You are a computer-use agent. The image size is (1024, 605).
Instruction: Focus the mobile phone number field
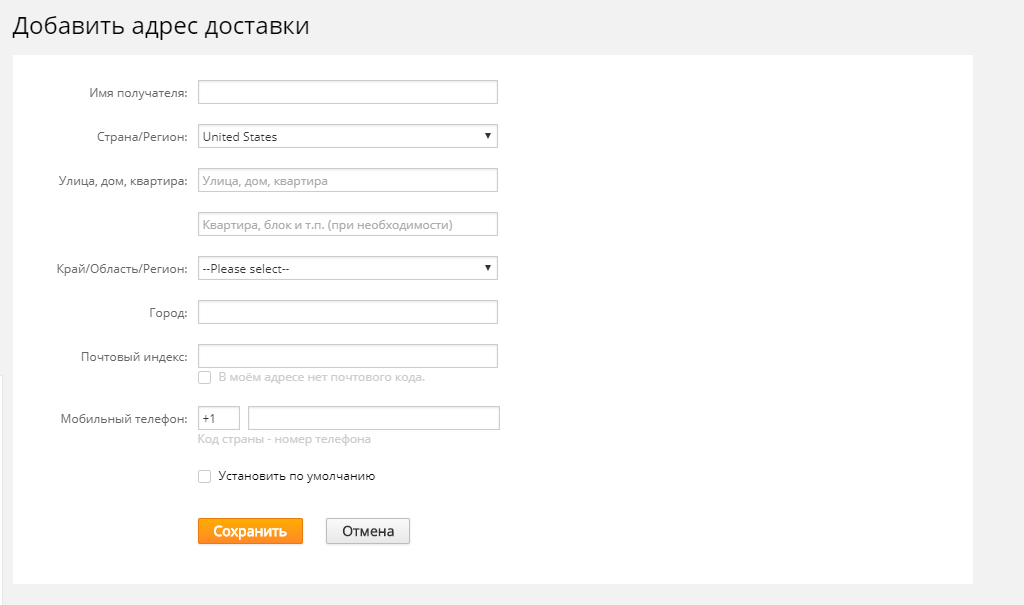click(373, 418)
